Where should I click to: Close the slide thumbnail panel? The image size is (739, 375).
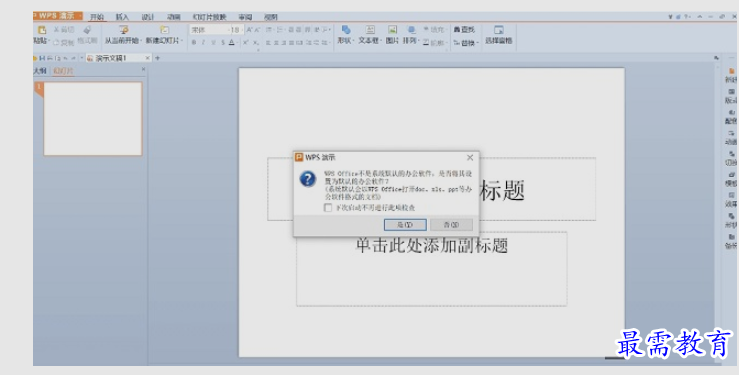click(x=144, y=69)
